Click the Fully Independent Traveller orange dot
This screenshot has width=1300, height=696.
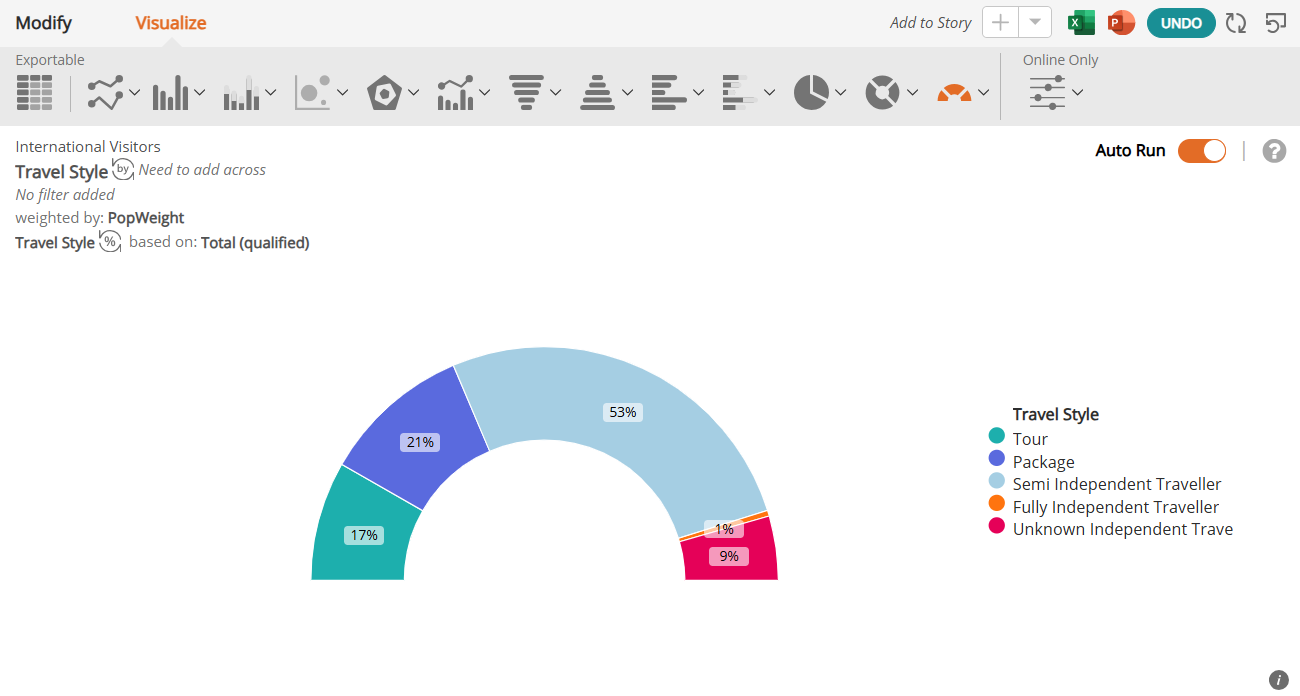click(x=996, y=503)
